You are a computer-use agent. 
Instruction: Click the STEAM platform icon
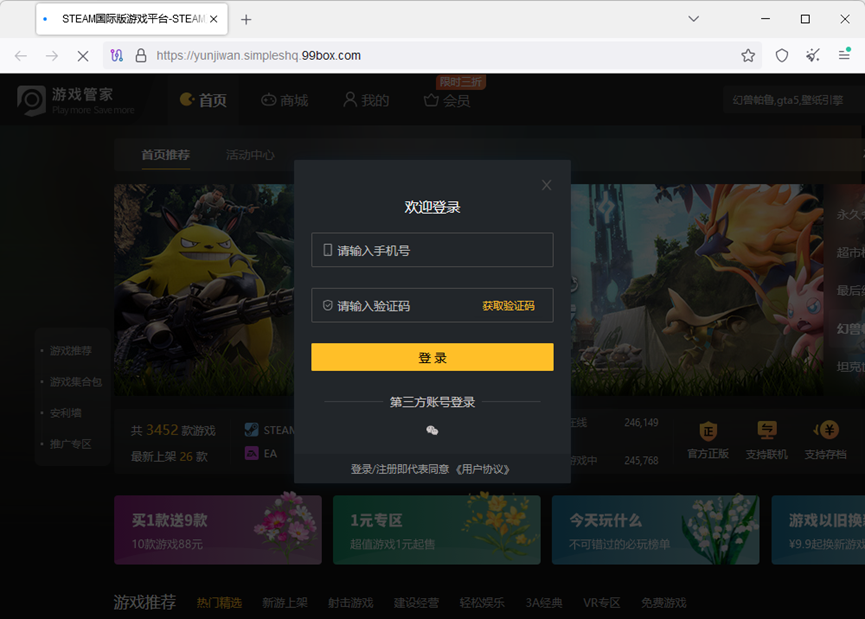[x=252, y=430]
